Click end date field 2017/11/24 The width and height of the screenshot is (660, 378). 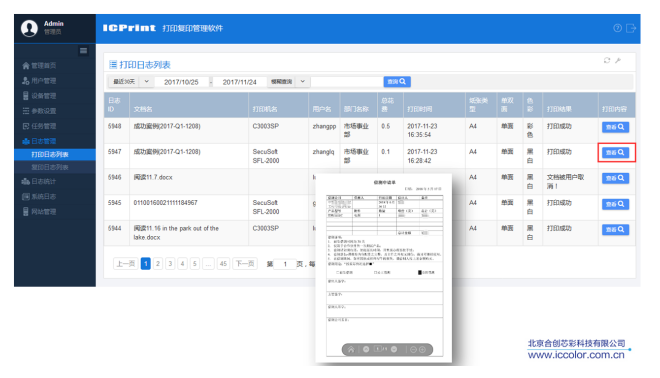[240, 82]
